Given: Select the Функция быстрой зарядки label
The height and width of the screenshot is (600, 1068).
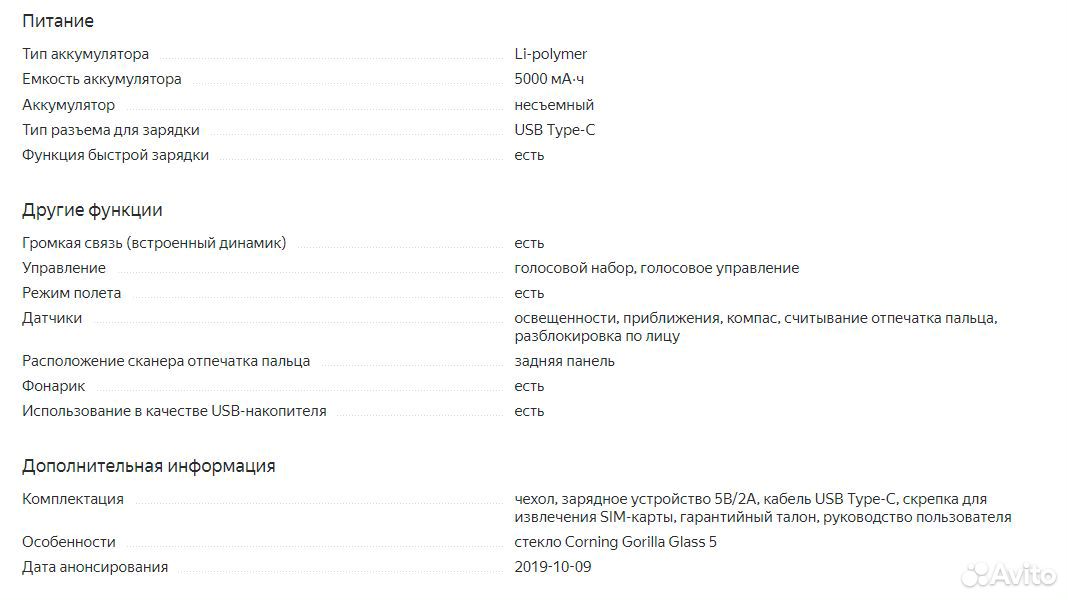Looking at the screenshot, I should (x=115, y=155).
